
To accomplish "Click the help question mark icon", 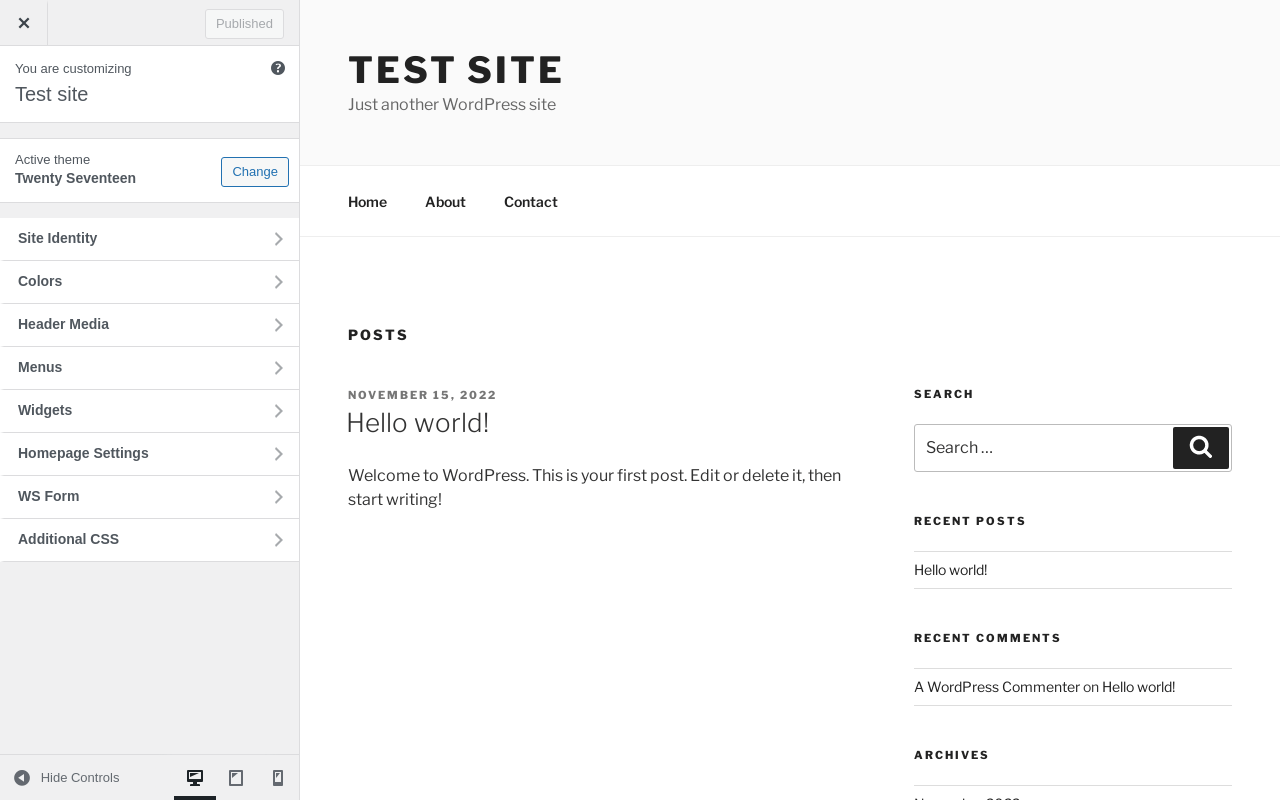I will [278, 68].
